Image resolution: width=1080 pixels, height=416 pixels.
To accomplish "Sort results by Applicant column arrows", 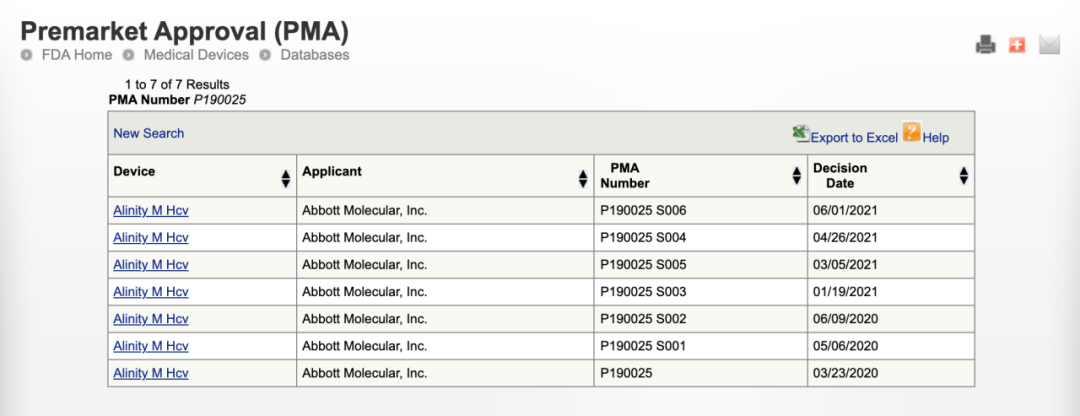I will point(583,178).
